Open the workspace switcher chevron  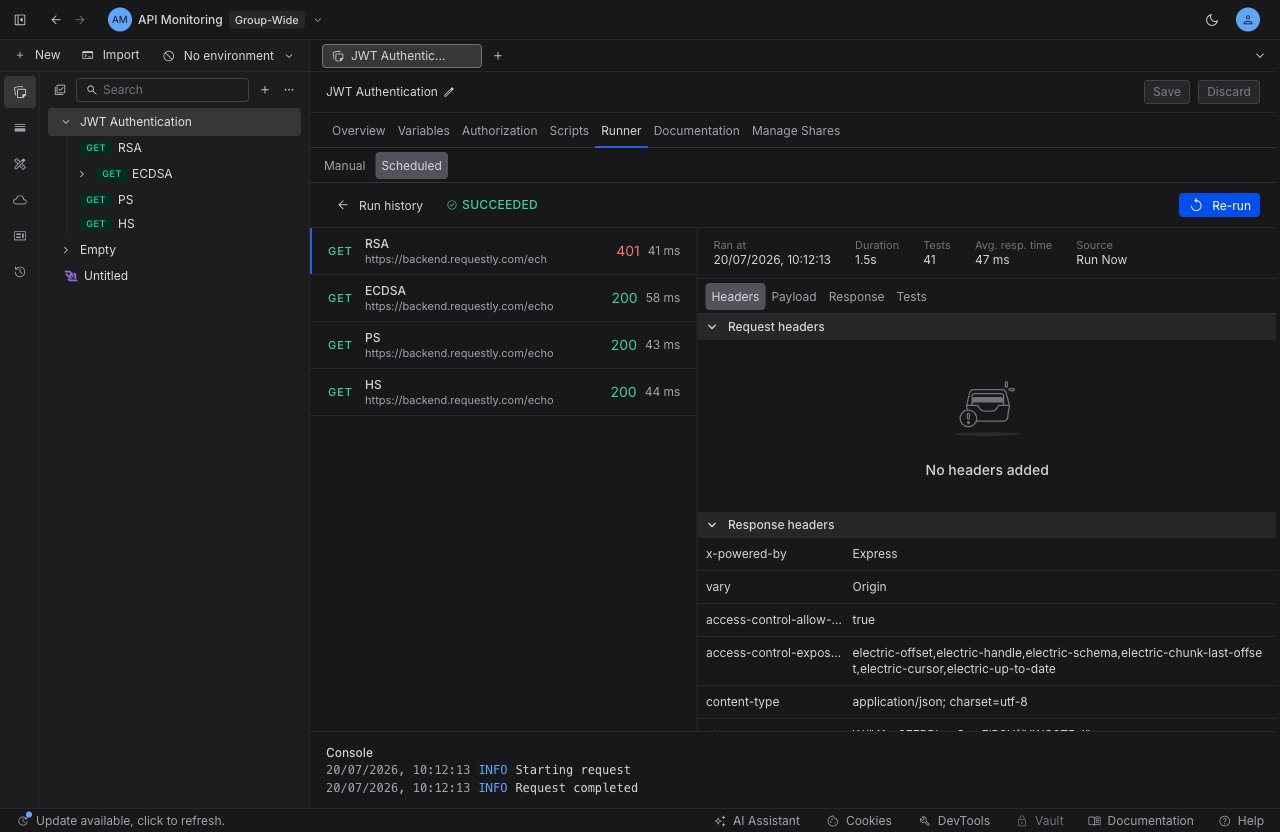coord(318,20)
